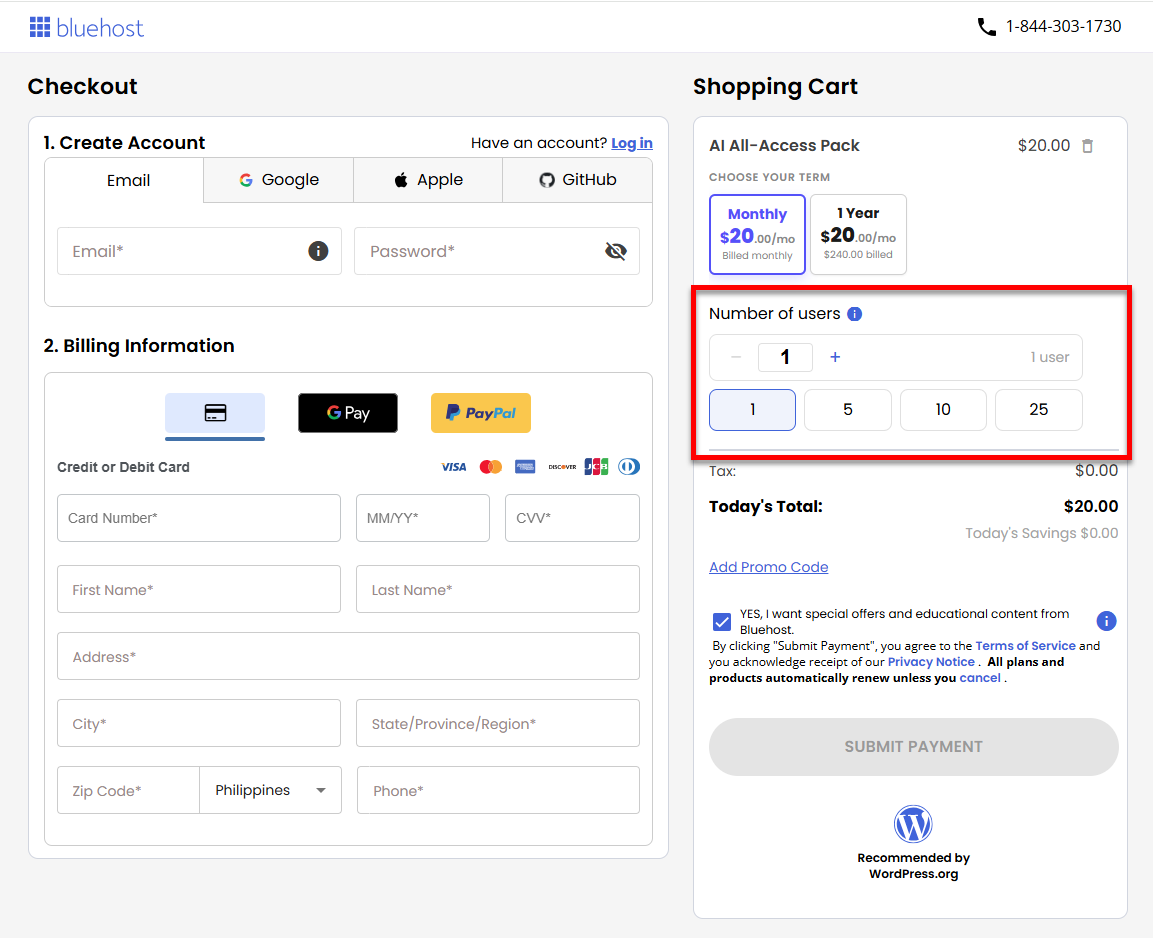Click Add Promo Code link
1153x938 pixels.
point(768,568)
